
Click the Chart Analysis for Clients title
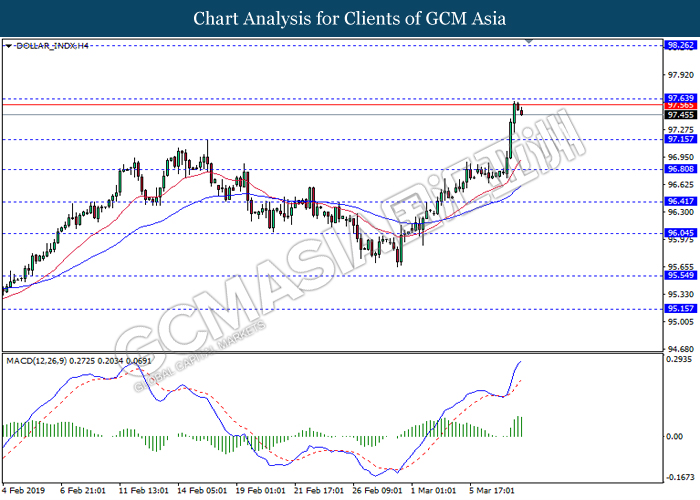tap(350, 18)
